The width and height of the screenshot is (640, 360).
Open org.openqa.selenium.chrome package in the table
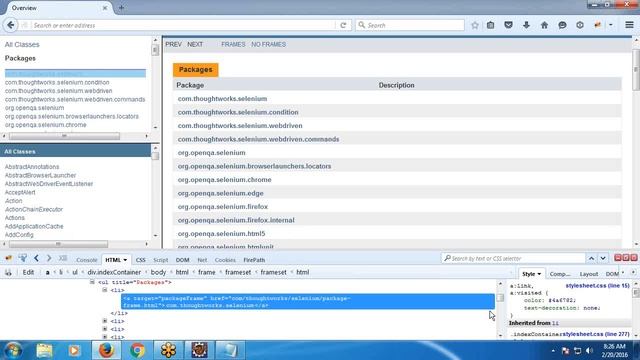click(224, 180)
